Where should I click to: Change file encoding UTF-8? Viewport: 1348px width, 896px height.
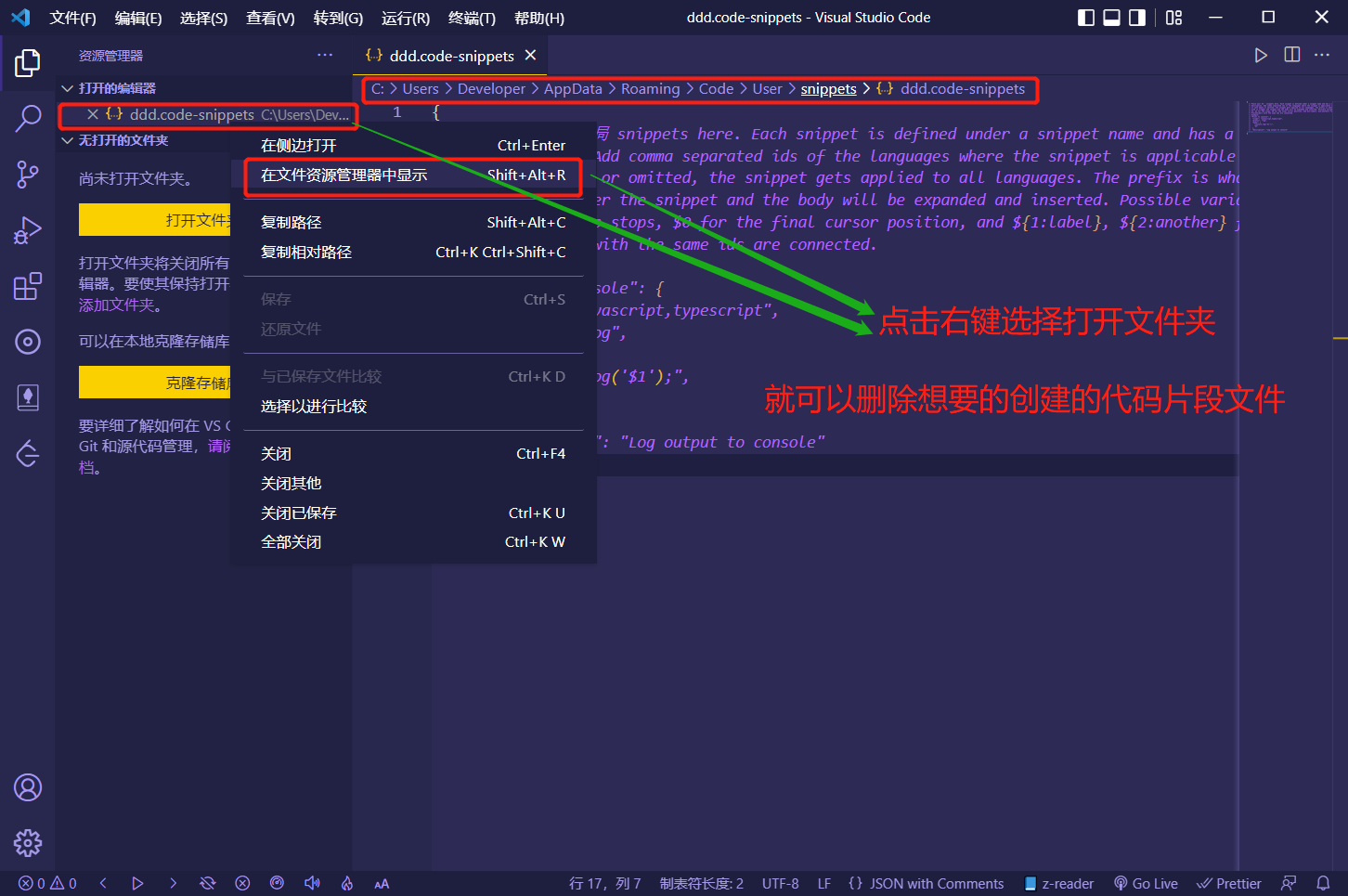(x=780, y=884)
